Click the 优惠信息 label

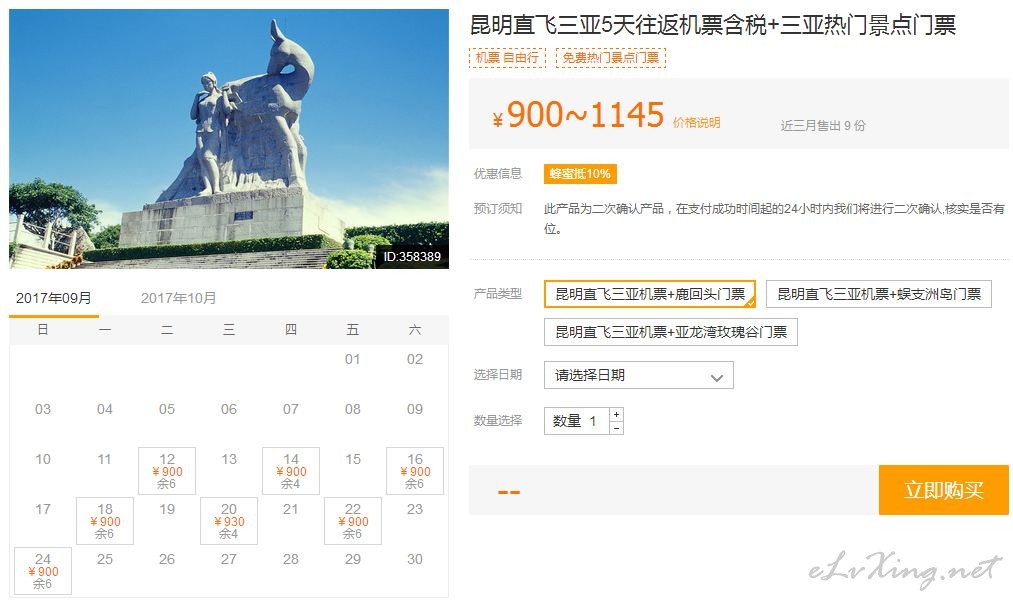(497, 173)
